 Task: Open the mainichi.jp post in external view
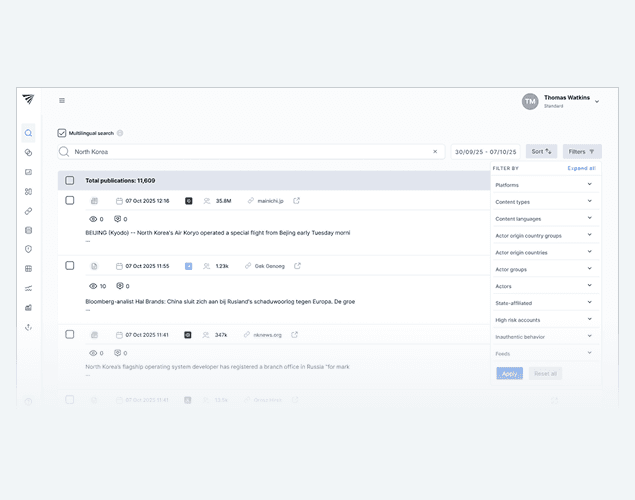pos(297,201)
